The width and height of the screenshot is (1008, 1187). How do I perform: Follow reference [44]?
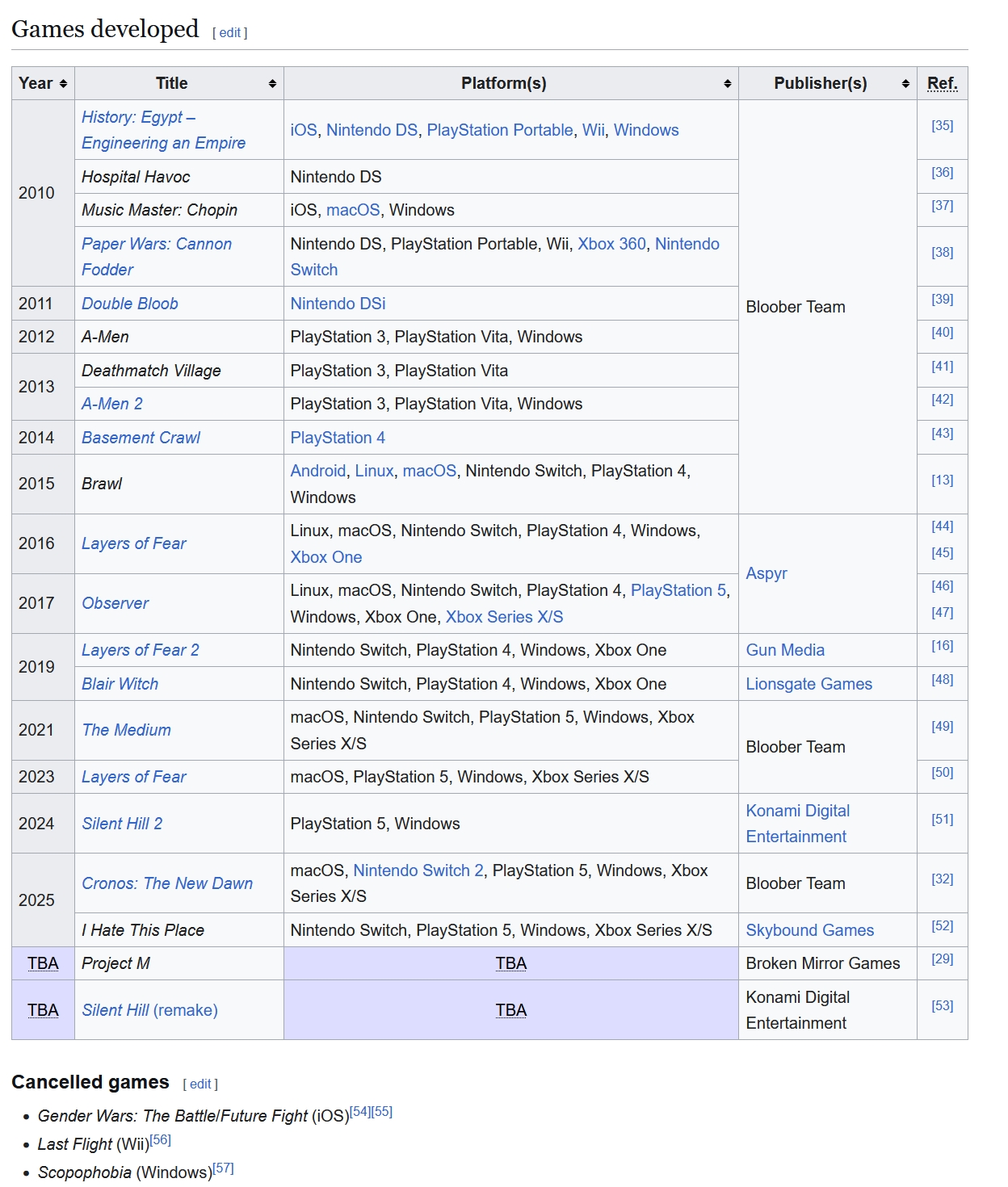click(x=942, y=526)
